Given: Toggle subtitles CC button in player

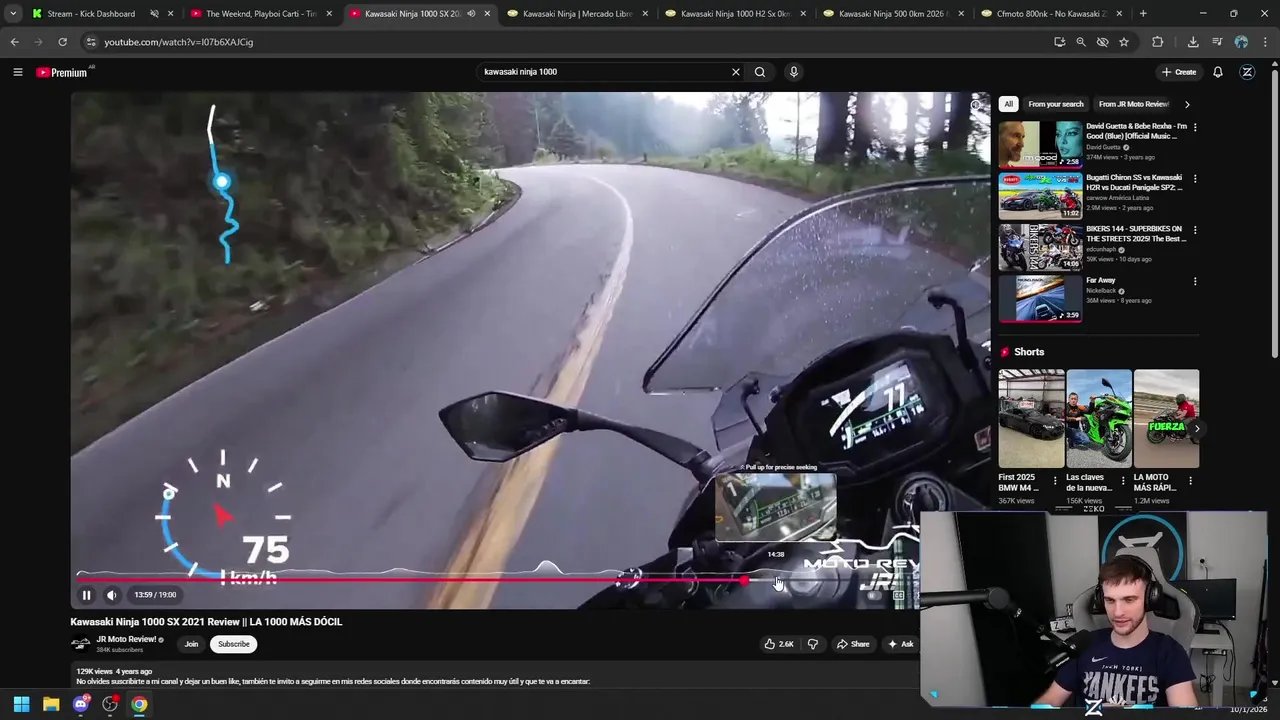Looking at the screenshot, I should pos(898,595).
